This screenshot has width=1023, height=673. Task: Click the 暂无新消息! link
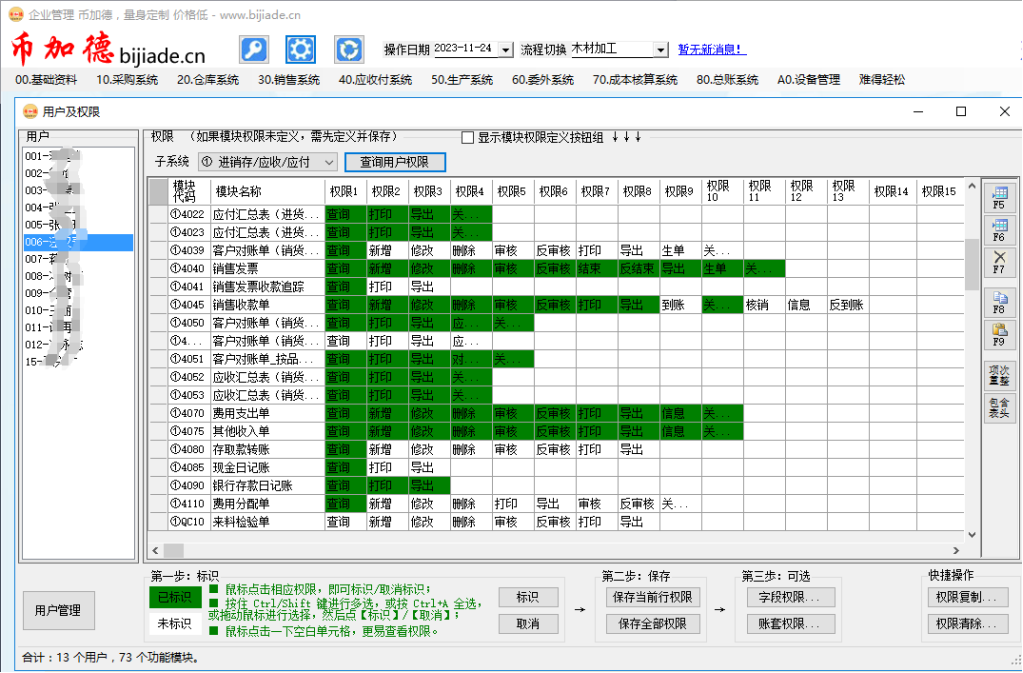[x=712, y=50]
